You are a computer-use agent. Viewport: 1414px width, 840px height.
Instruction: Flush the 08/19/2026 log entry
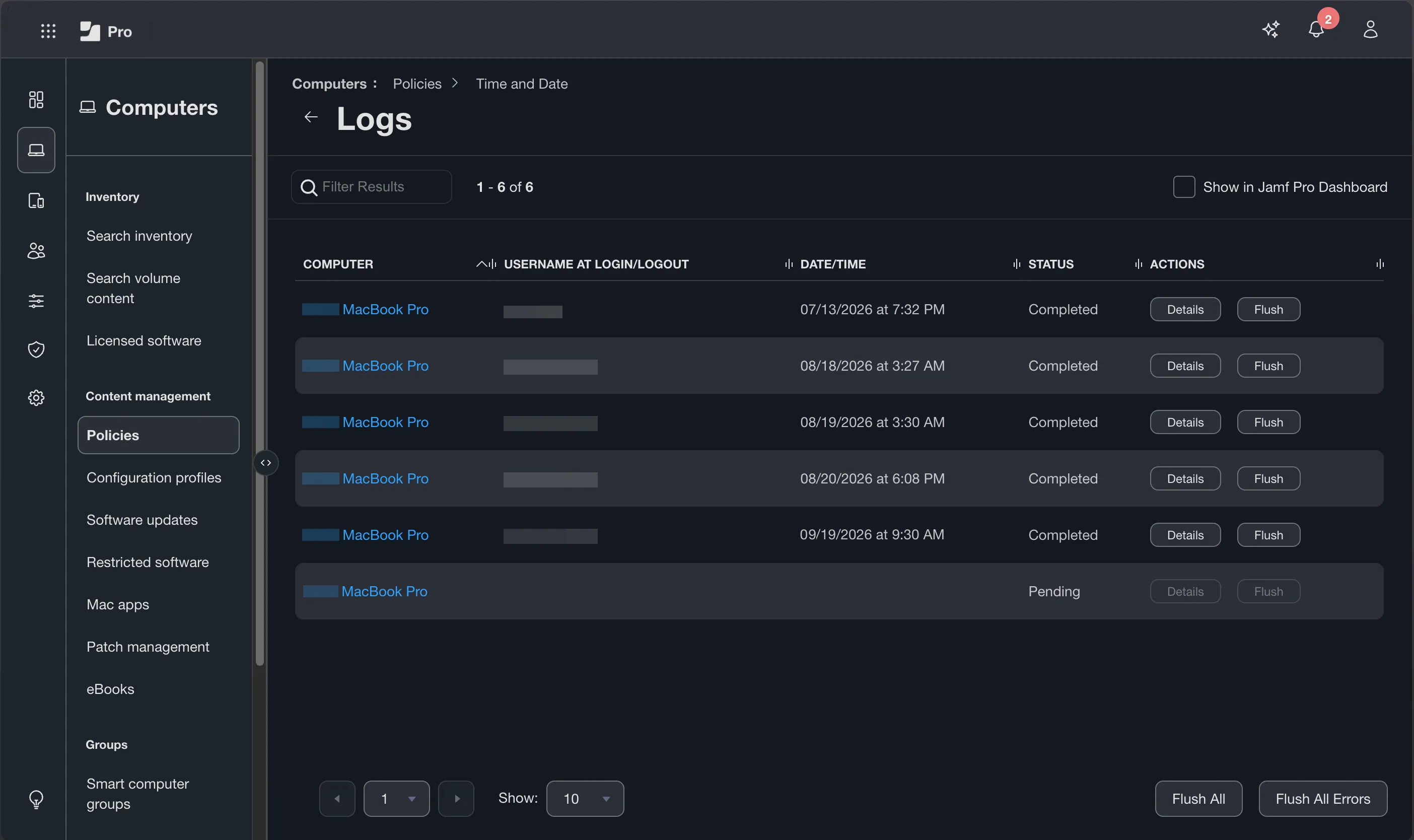pyautogui.click(x=1268, y=422)
